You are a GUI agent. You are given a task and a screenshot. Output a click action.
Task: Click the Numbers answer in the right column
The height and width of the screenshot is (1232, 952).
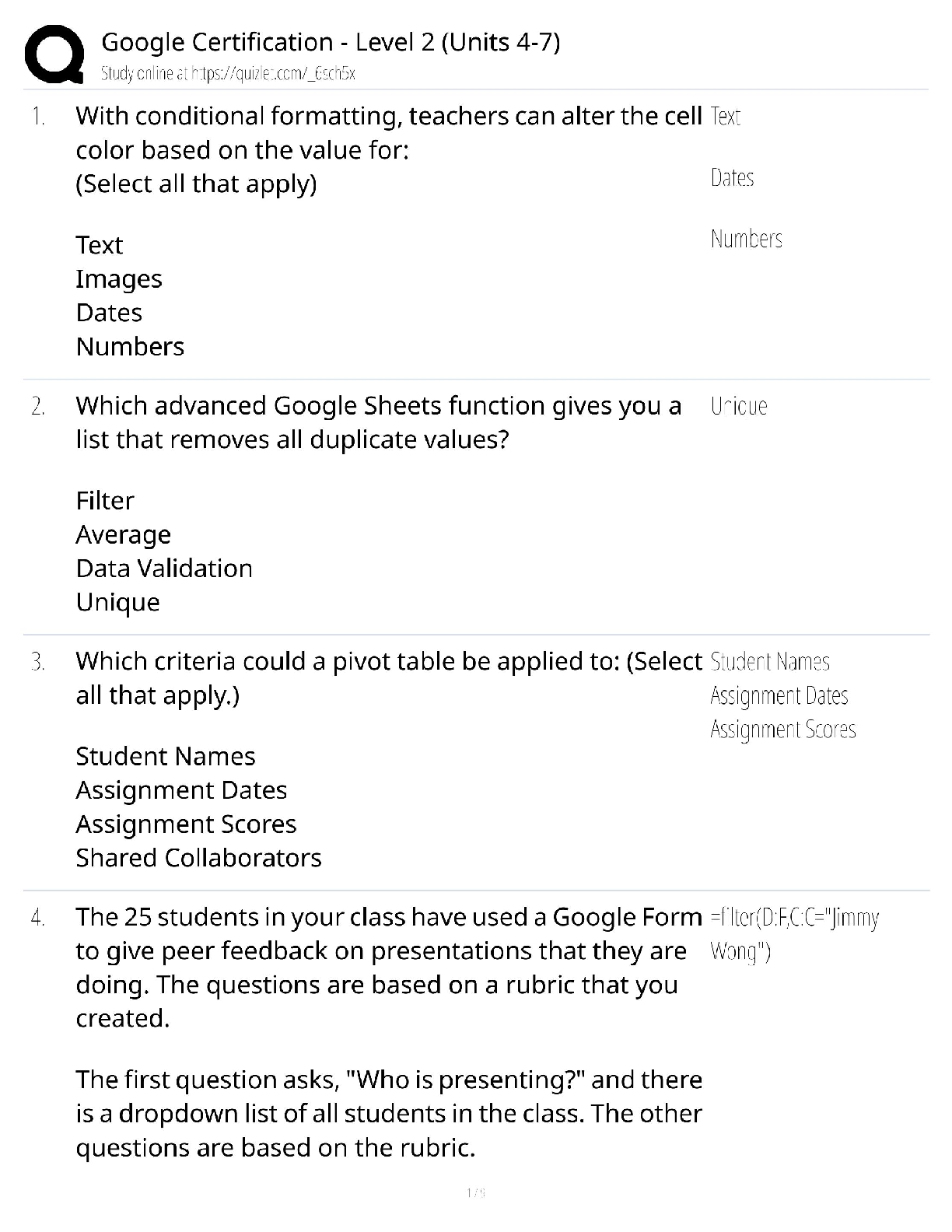point(746,239)
